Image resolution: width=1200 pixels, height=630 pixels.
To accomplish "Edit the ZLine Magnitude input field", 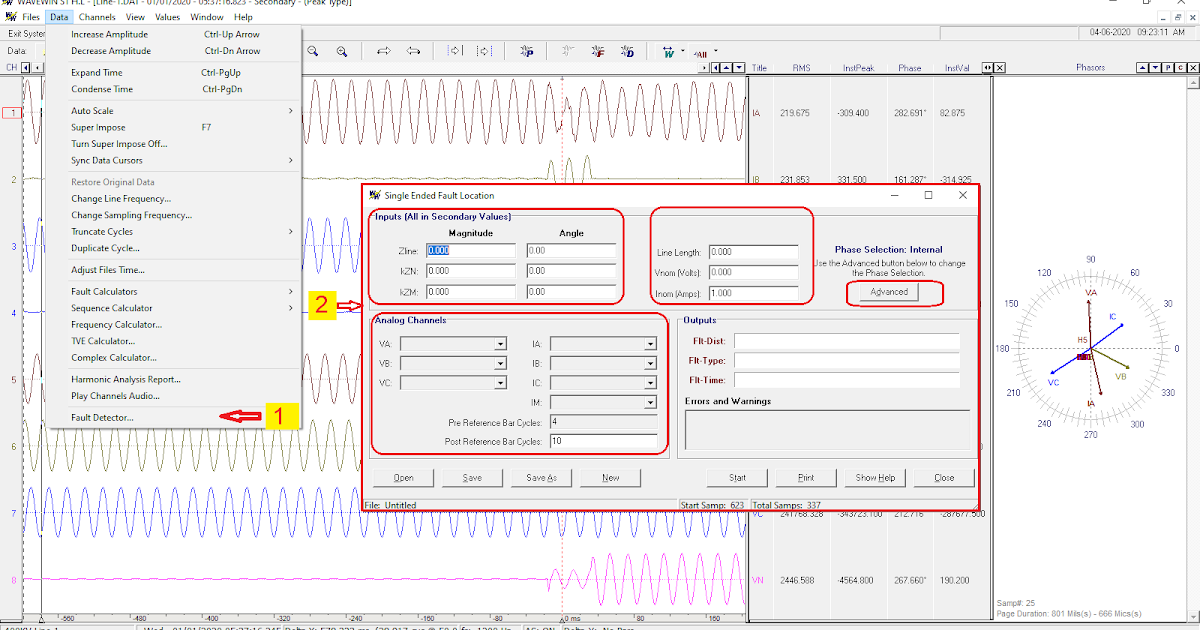I will [x=470, y=250].
